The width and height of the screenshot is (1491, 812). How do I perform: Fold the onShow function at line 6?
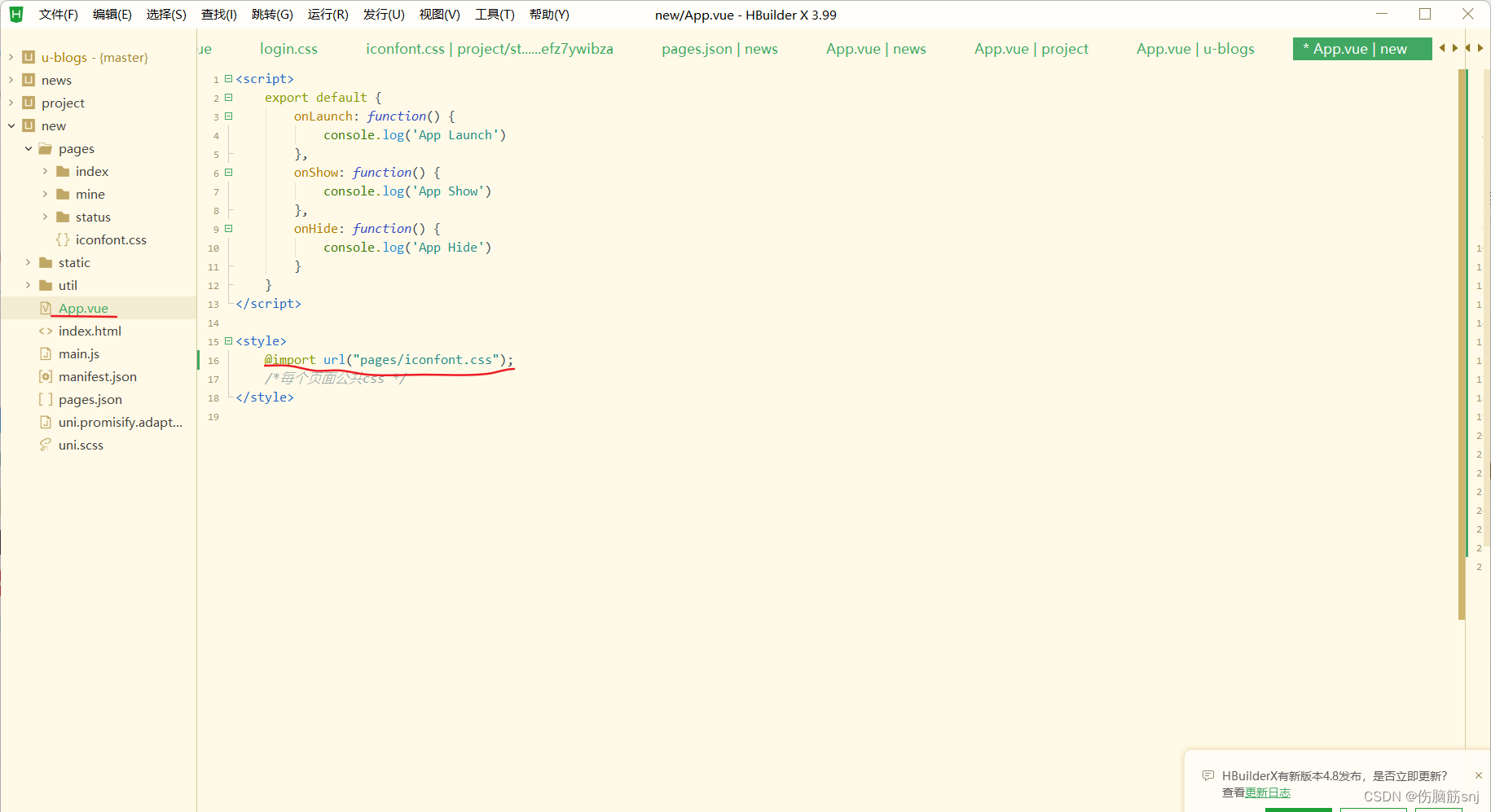point(229,173)
